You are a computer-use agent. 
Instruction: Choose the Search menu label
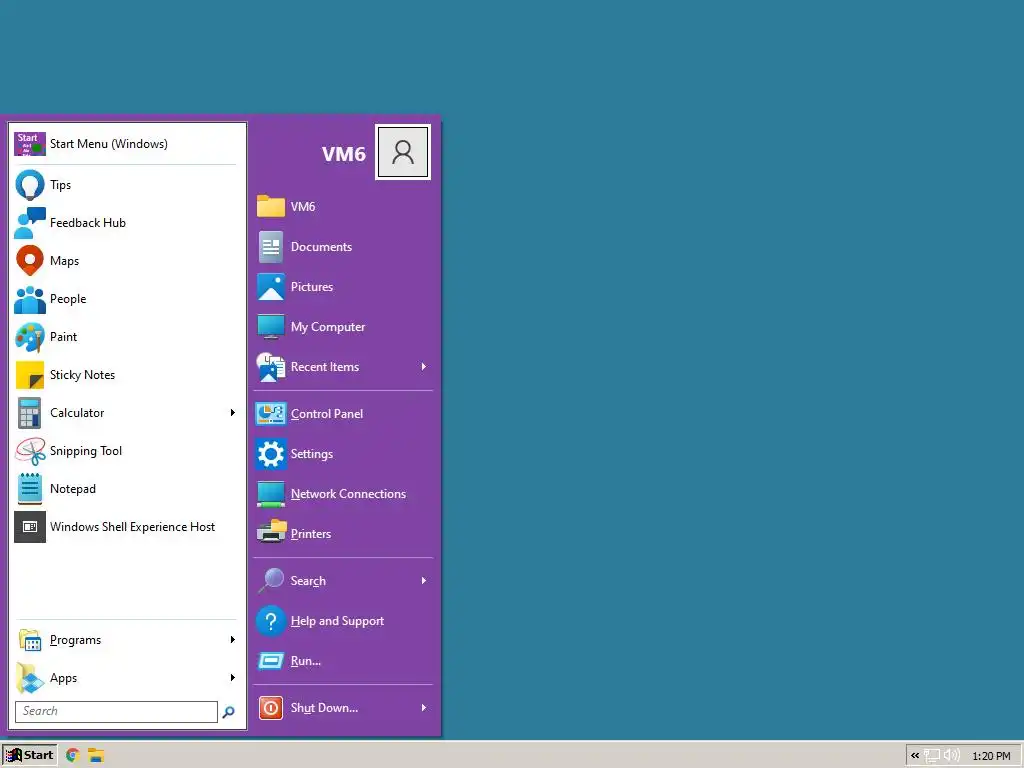click(x=308, y=581)
